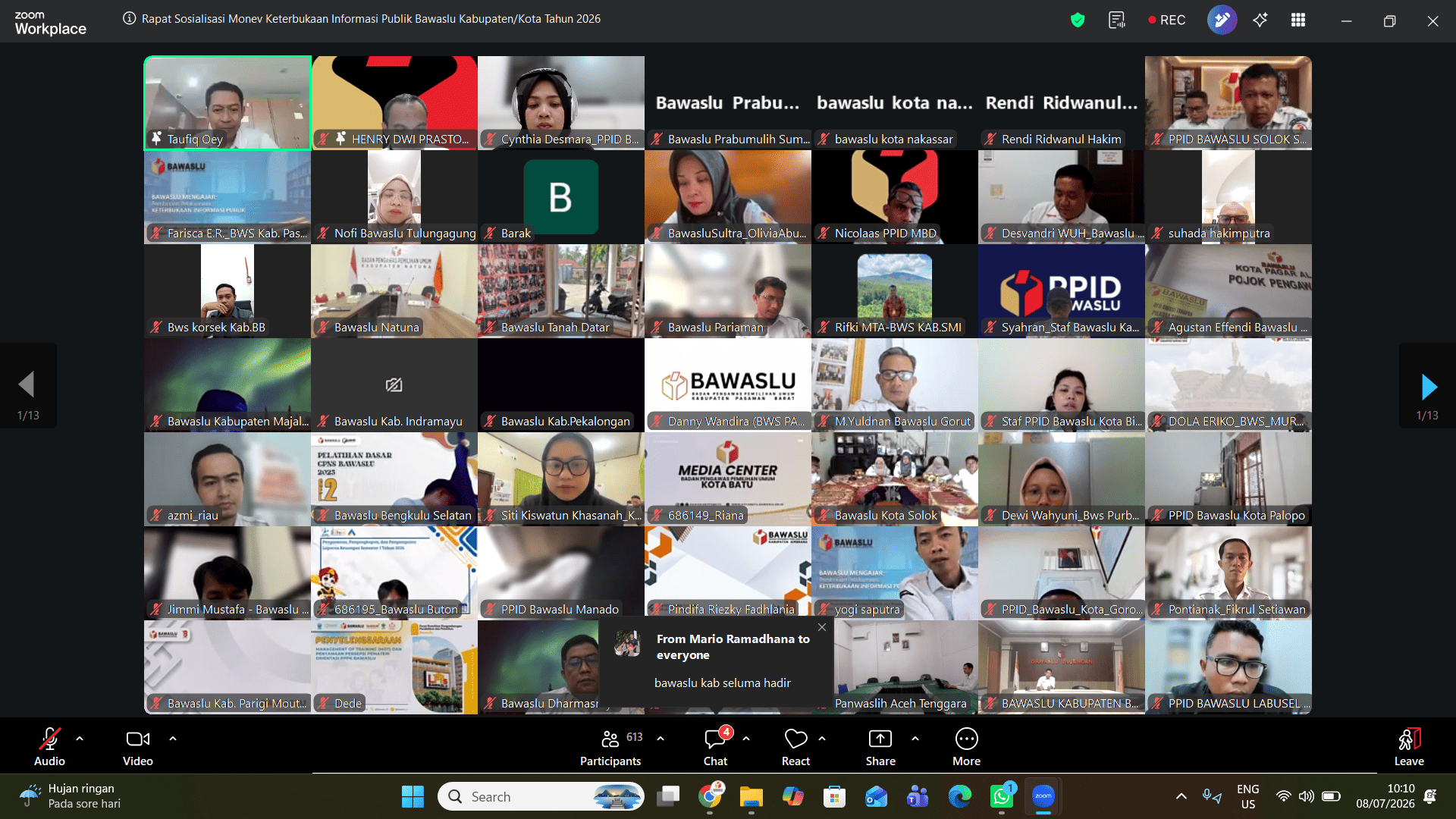
Task: Go to previous gallery page arrow
Action: click(x=27, y=387)
